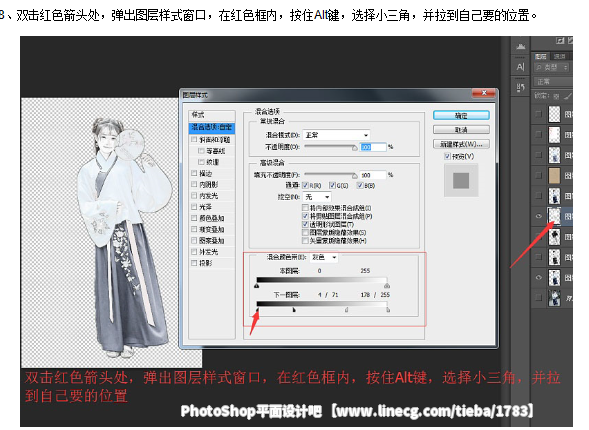This screenshot has height=430, width=589.
Task: Click the 确定 (OK) button
Action: tap(461, 115)
